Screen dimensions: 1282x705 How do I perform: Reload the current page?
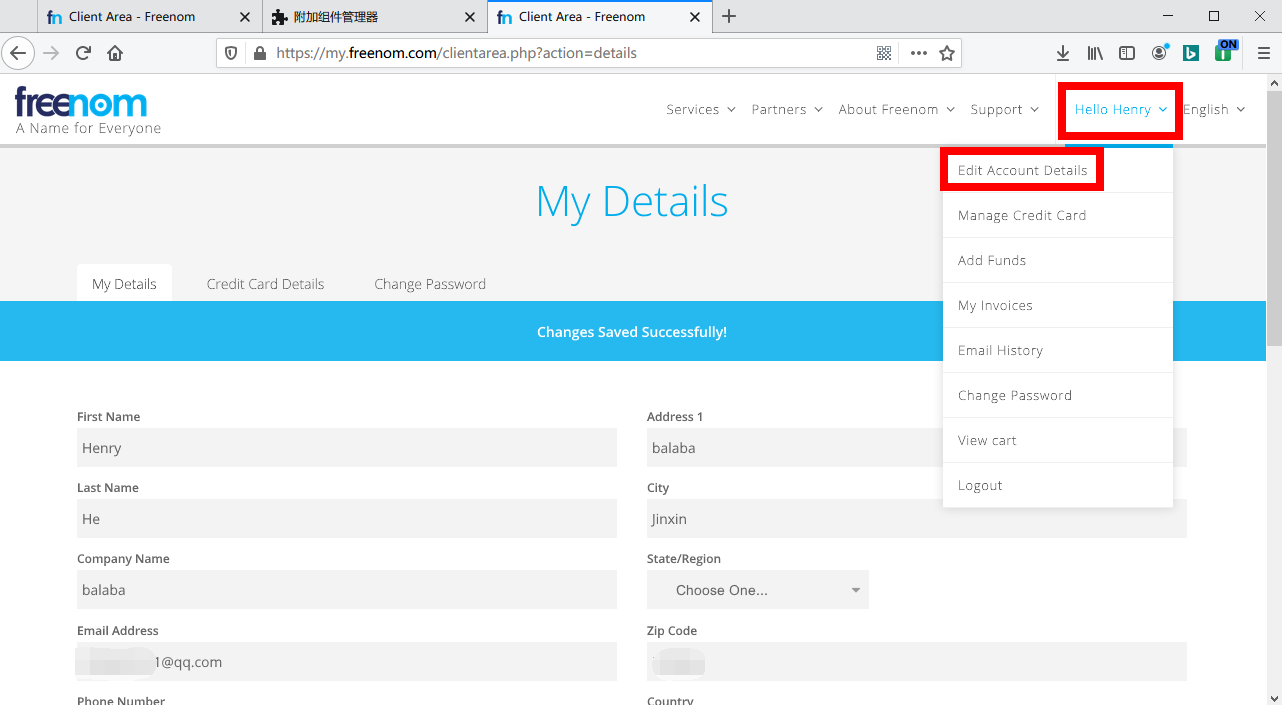pos(84,53)
